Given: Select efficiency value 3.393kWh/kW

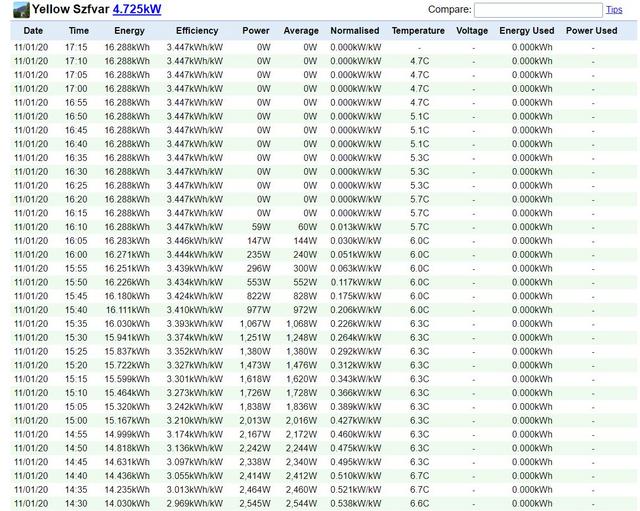Looking at the screenshot, I should (195, 324).
